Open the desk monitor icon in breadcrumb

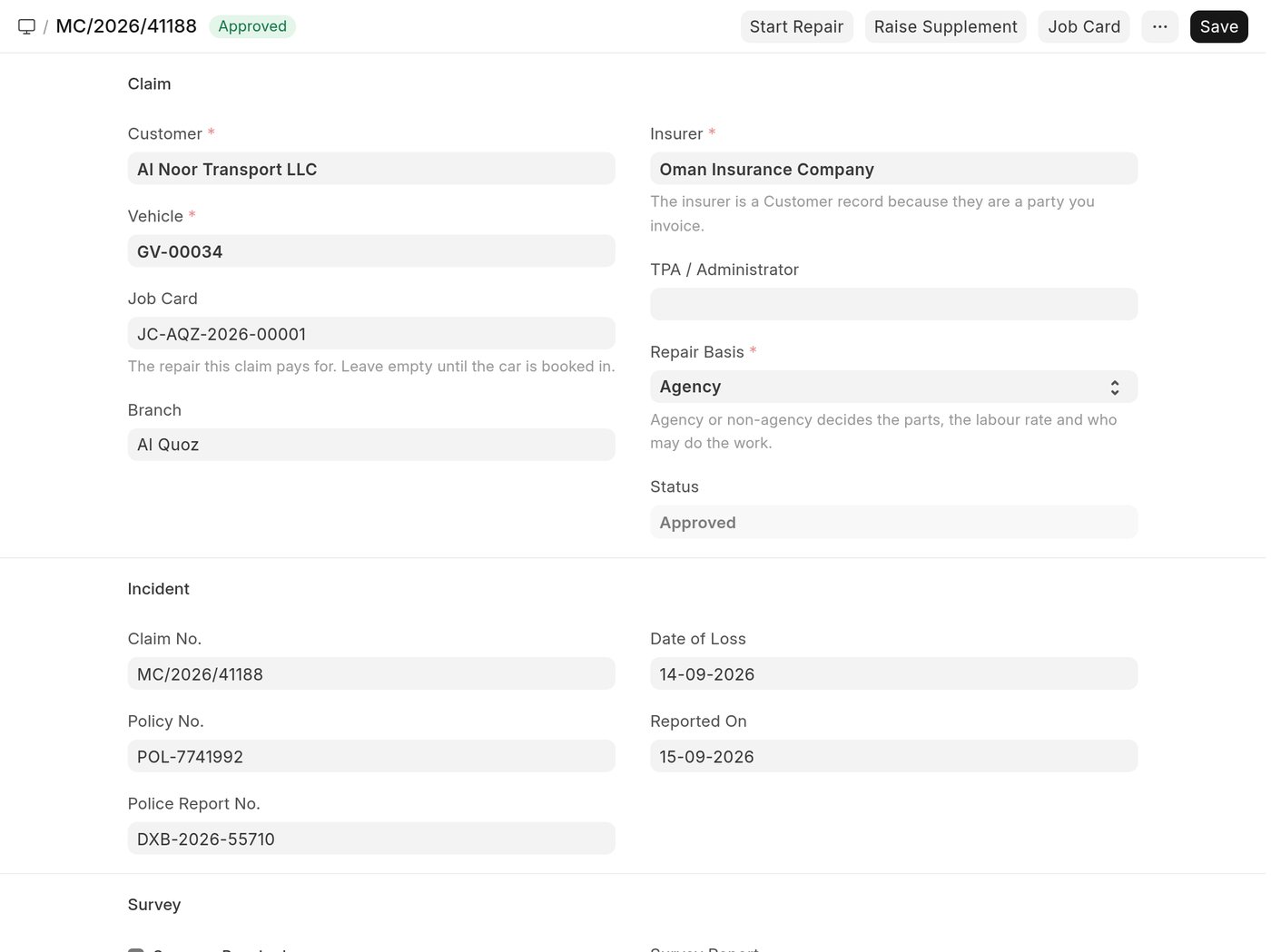tap(27, 26)
